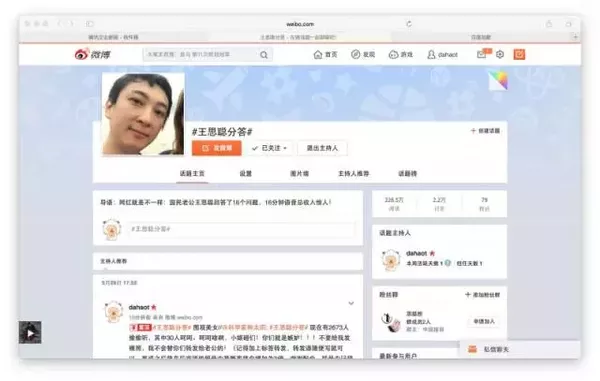Click the orange private chat icon
The image size is (600, 381).
[473, 349]
